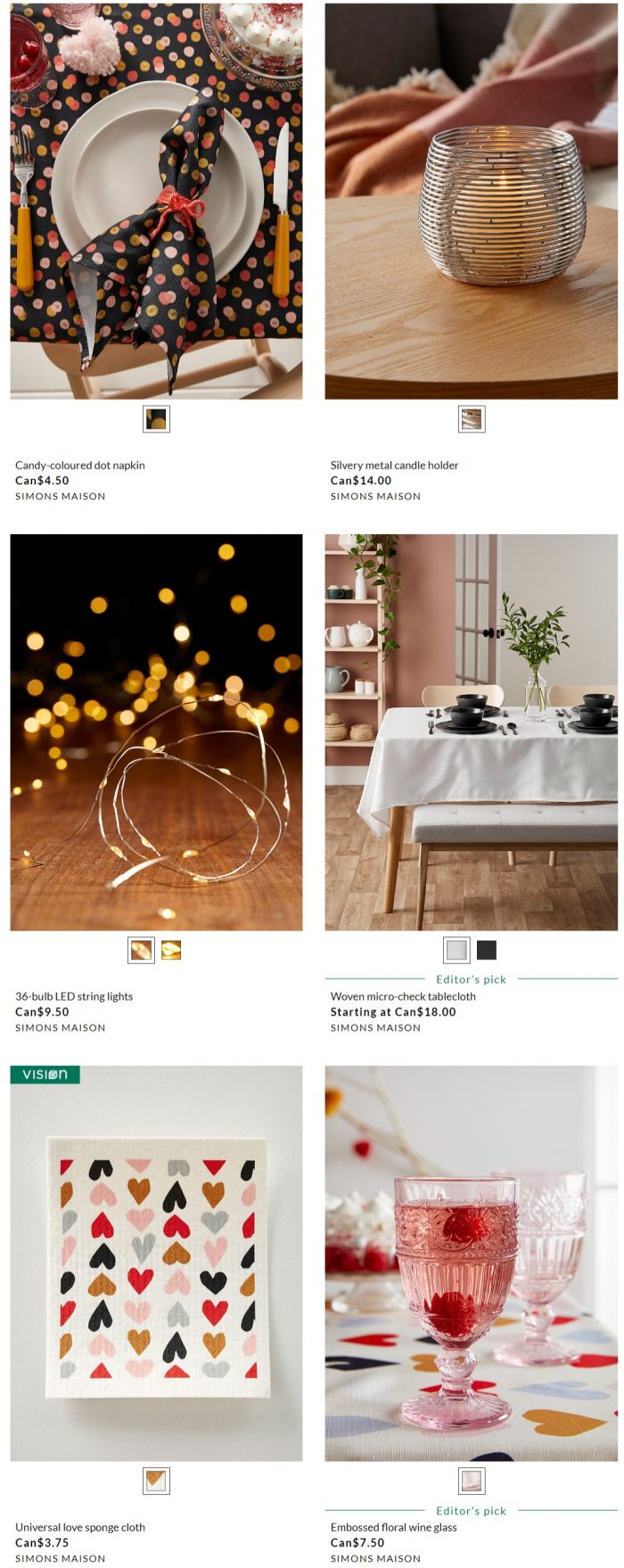Choose second swatch under LED string lights

click(171, 951)
